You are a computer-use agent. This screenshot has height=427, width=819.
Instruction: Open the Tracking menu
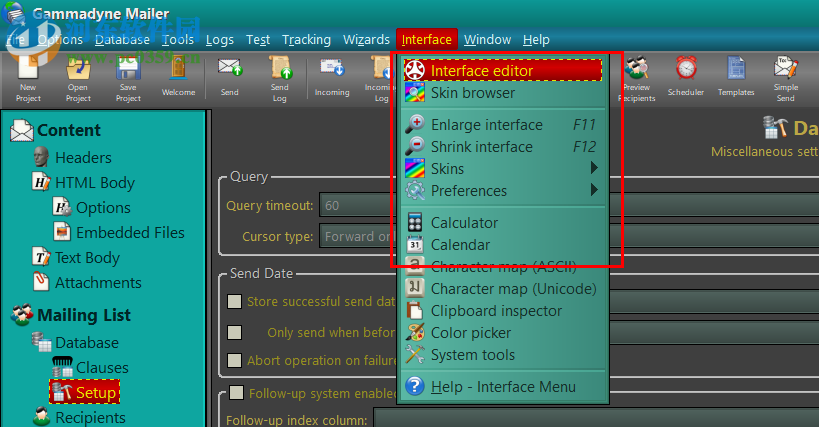click(307, 40)
